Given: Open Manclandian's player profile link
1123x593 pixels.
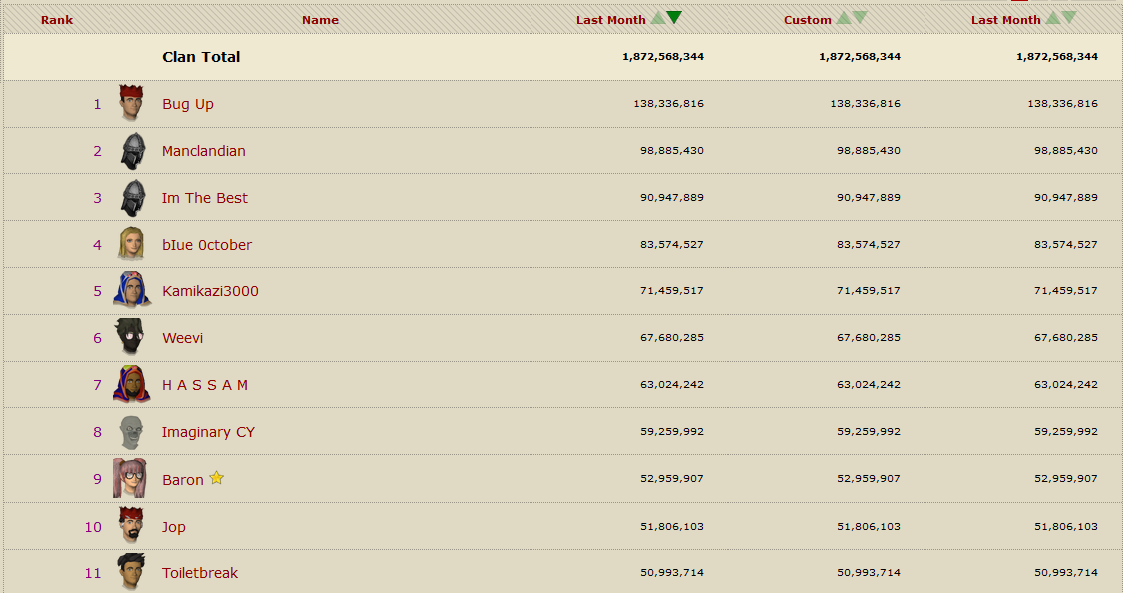Looking at the screenshot, I should tap(204, 151).
